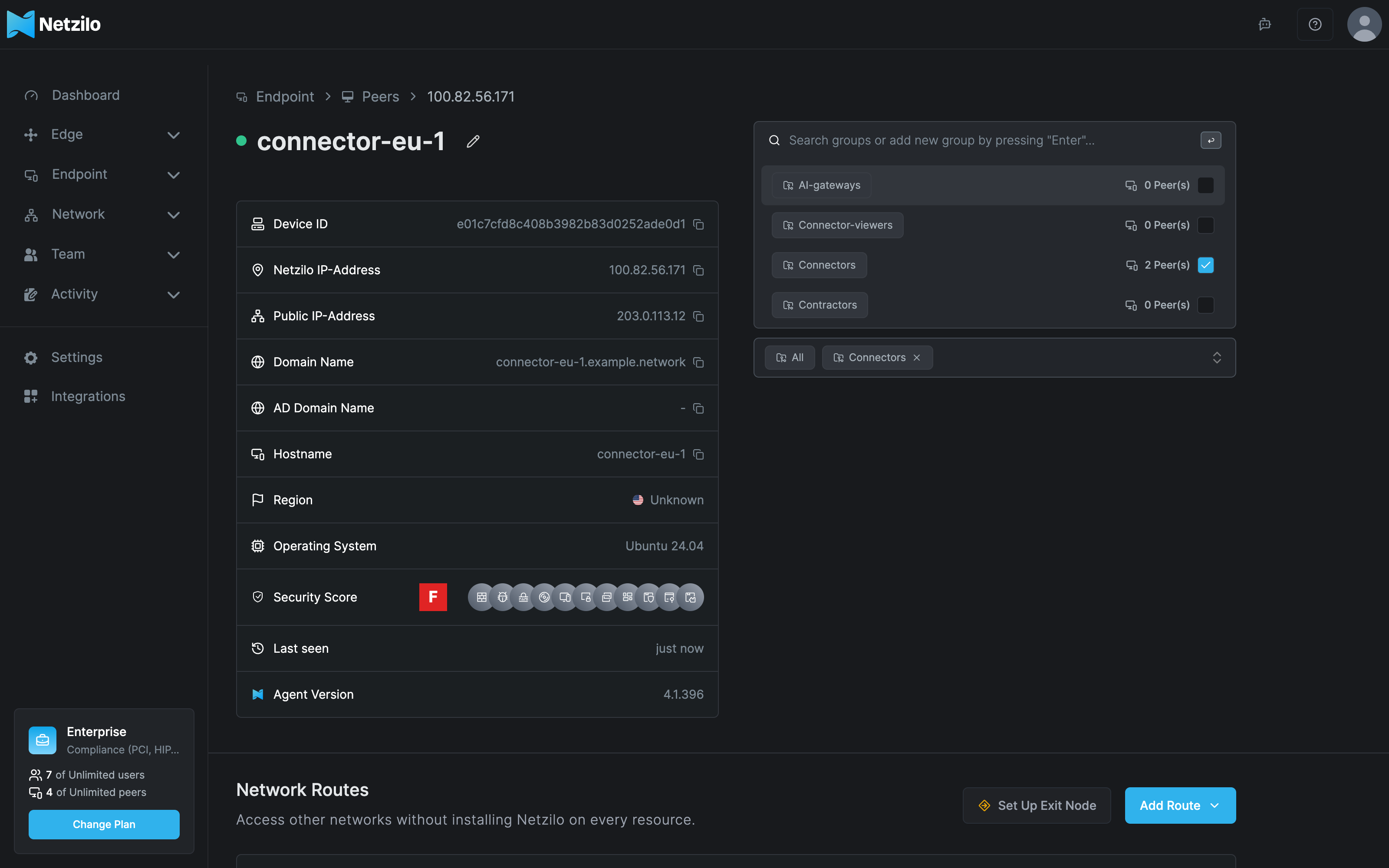Screen dimensions: 1389x868
Task: Copy the Public IP-Address value
Action: pyautogui.click(x=698, y=316)
